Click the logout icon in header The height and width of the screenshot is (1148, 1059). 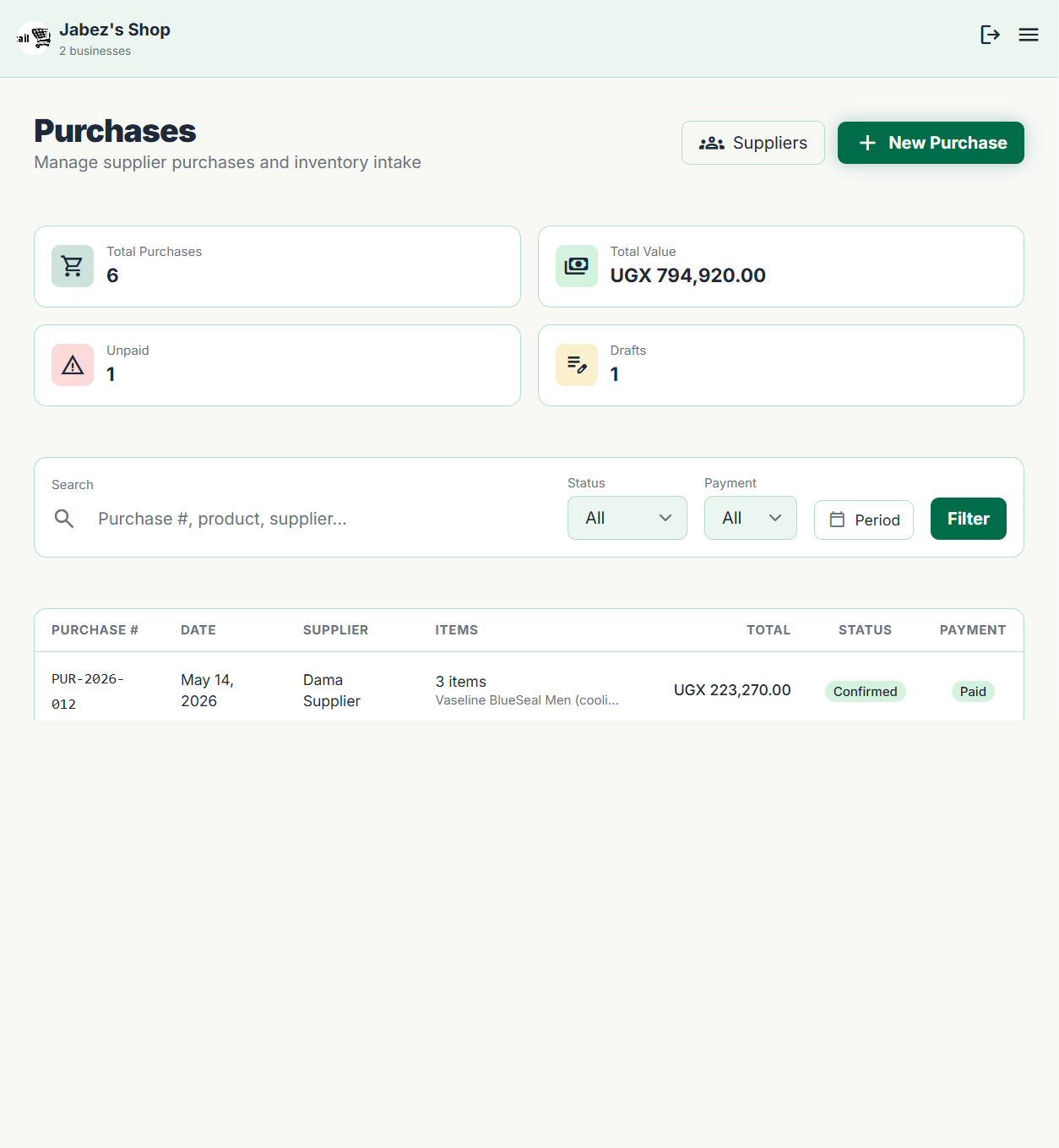click(990, 35)
